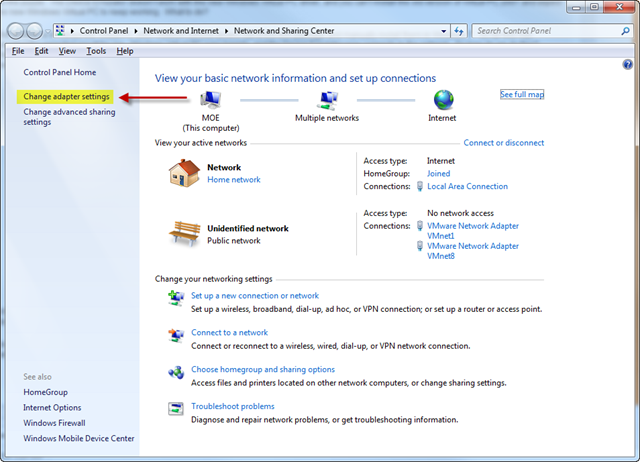Click the back navigation arrow button

[x=19, y=31]
